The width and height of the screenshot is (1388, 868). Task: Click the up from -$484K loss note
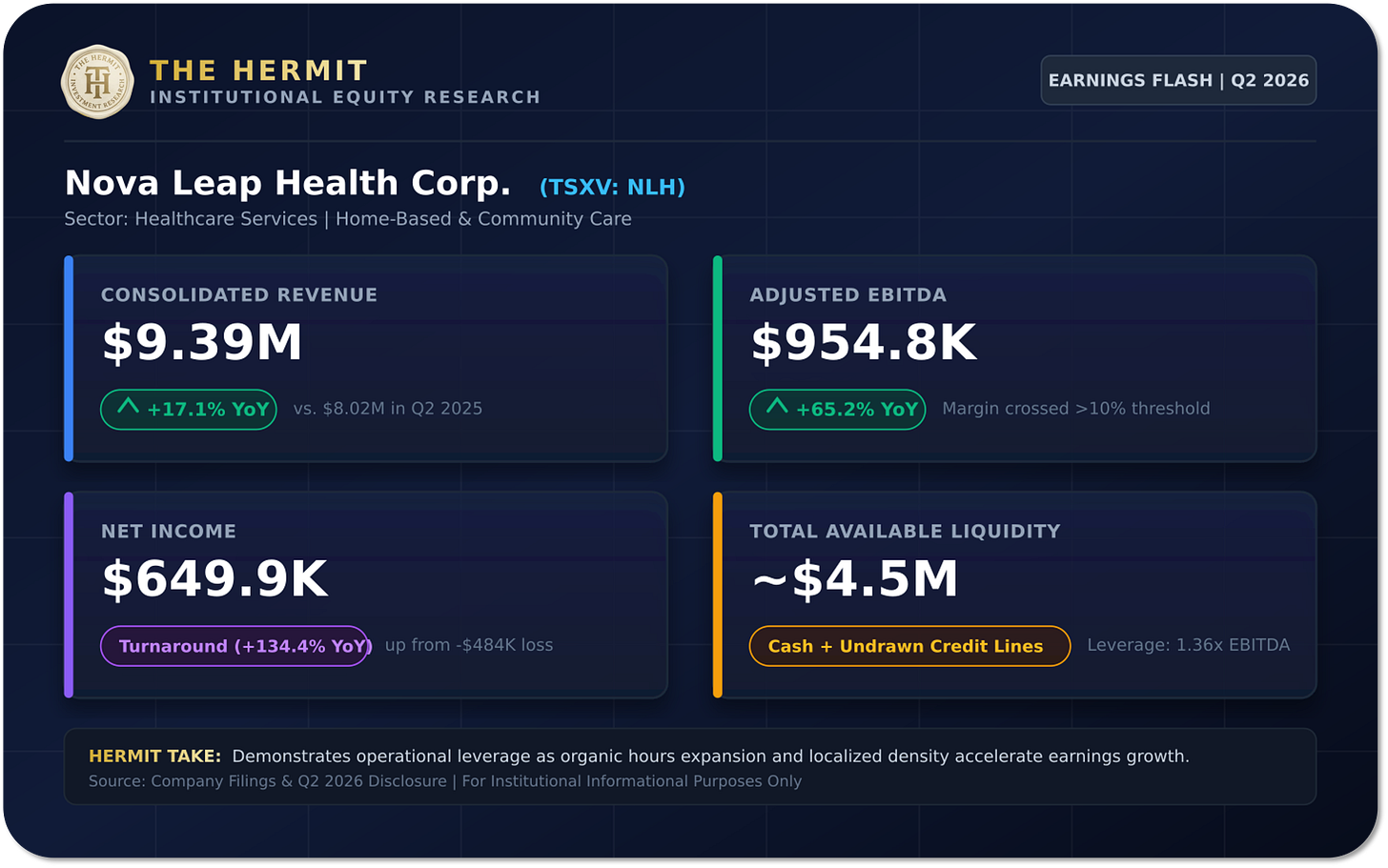(x=469, y=645)
